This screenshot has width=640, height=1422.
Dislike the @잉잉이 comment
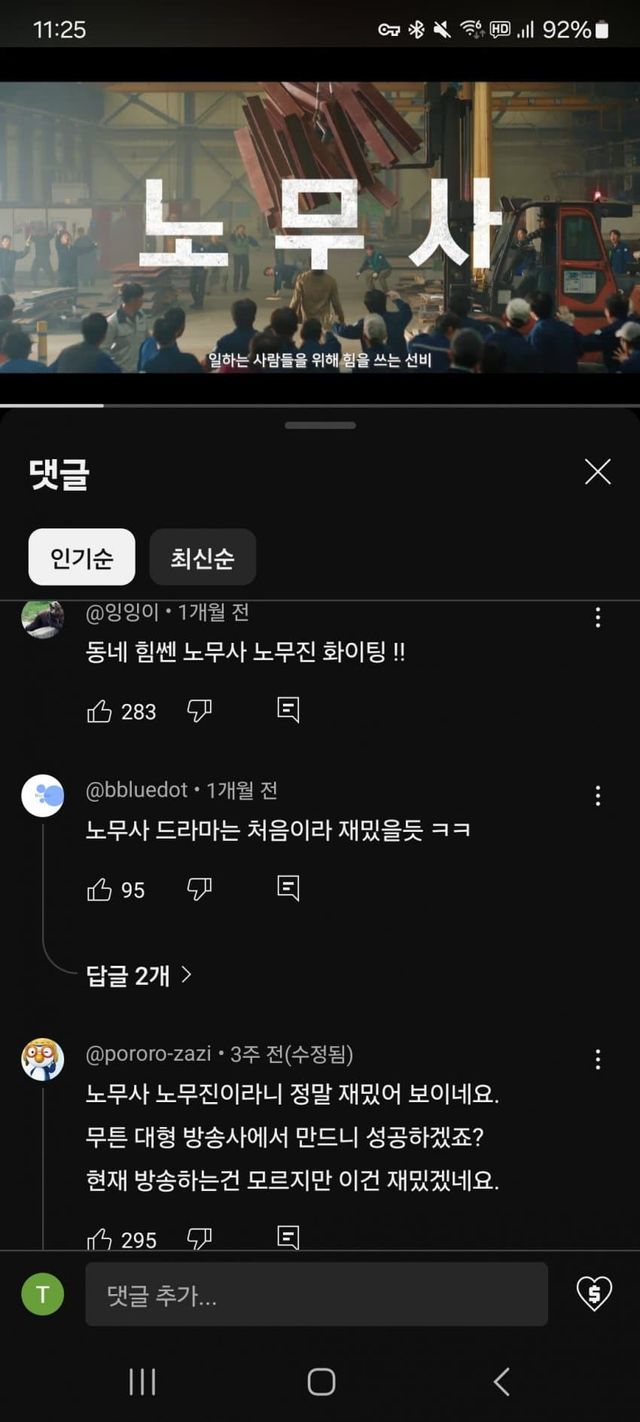(200, 711)
